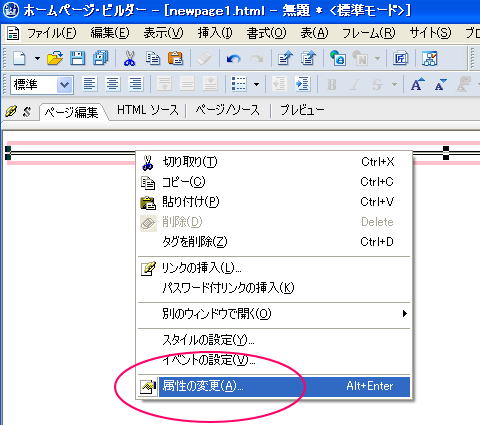The image size is (480, 425).
Task: Click the open folder icon
Action: coord(55,59)
